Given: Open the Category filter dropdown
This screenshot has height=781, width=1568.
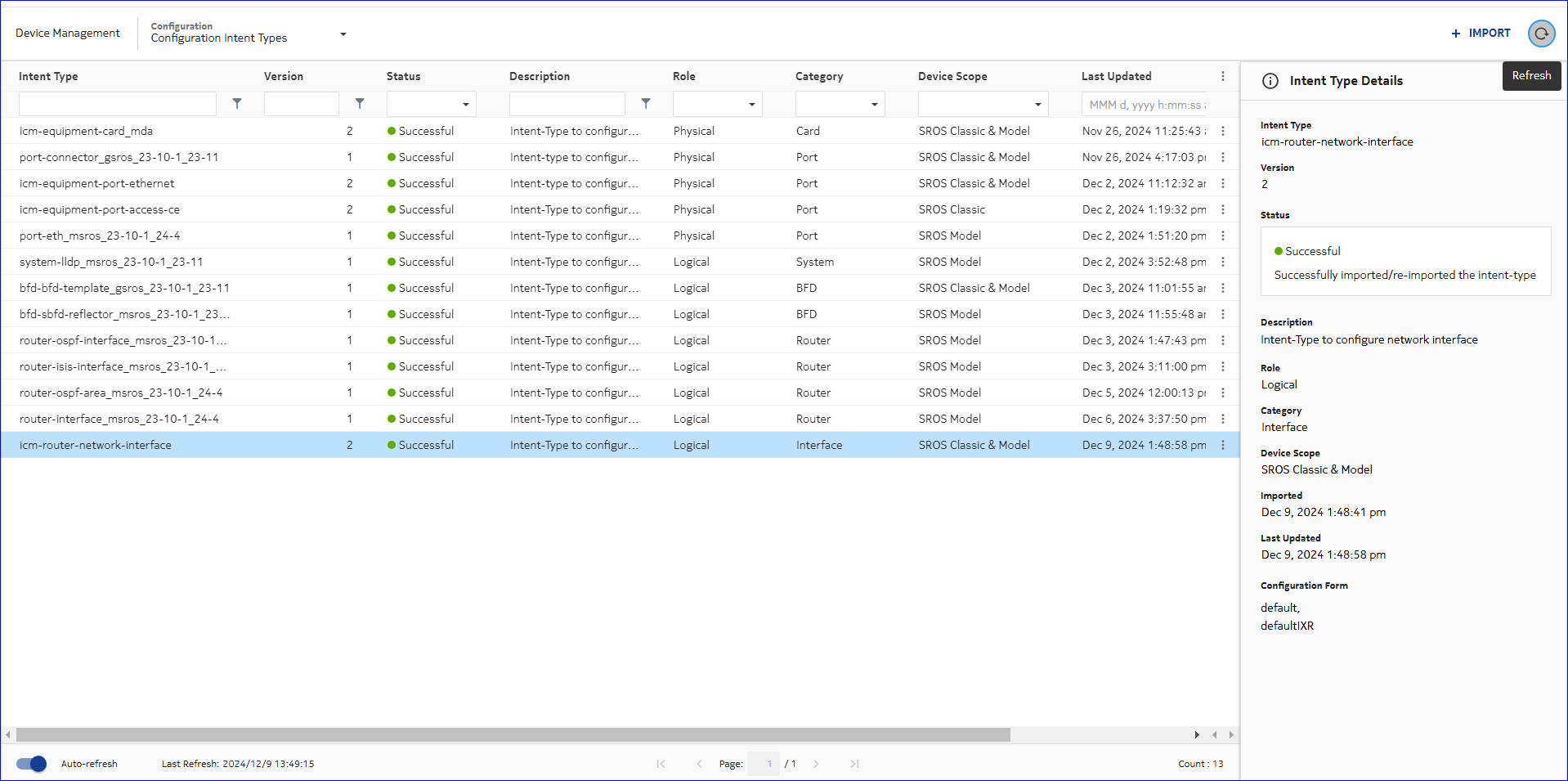Looking at the screenshot, I should 840,105.
